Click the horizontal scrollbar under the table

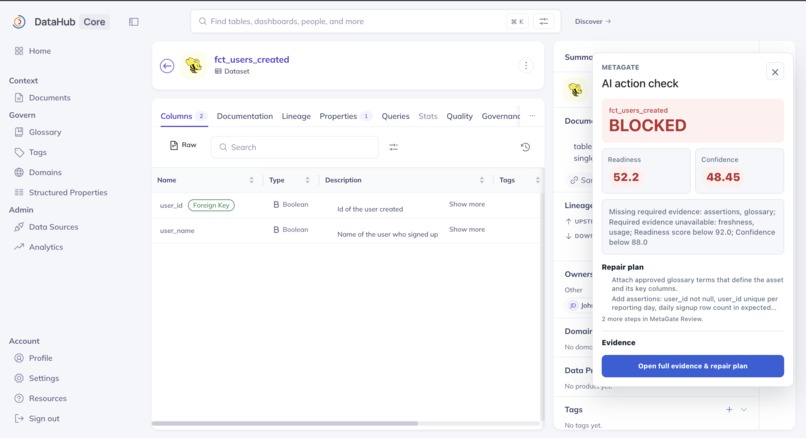click(285, 423)
